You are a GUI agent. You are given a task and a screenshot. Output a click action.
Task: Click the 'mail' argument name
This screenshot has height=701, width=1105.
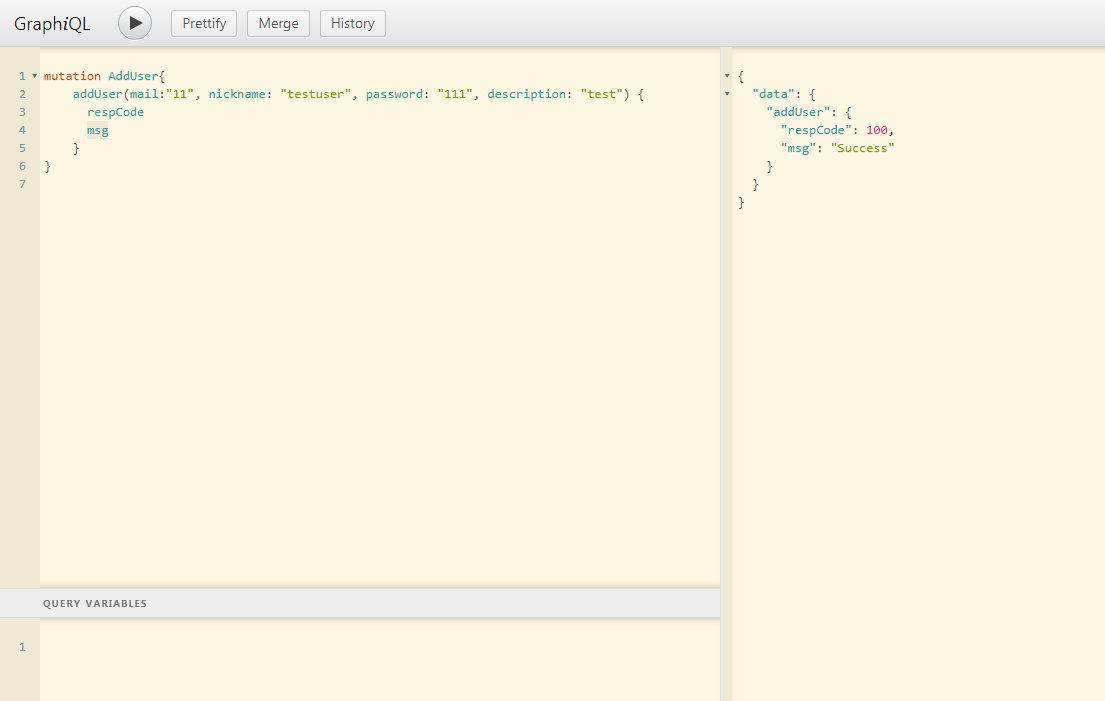[144, 94]
